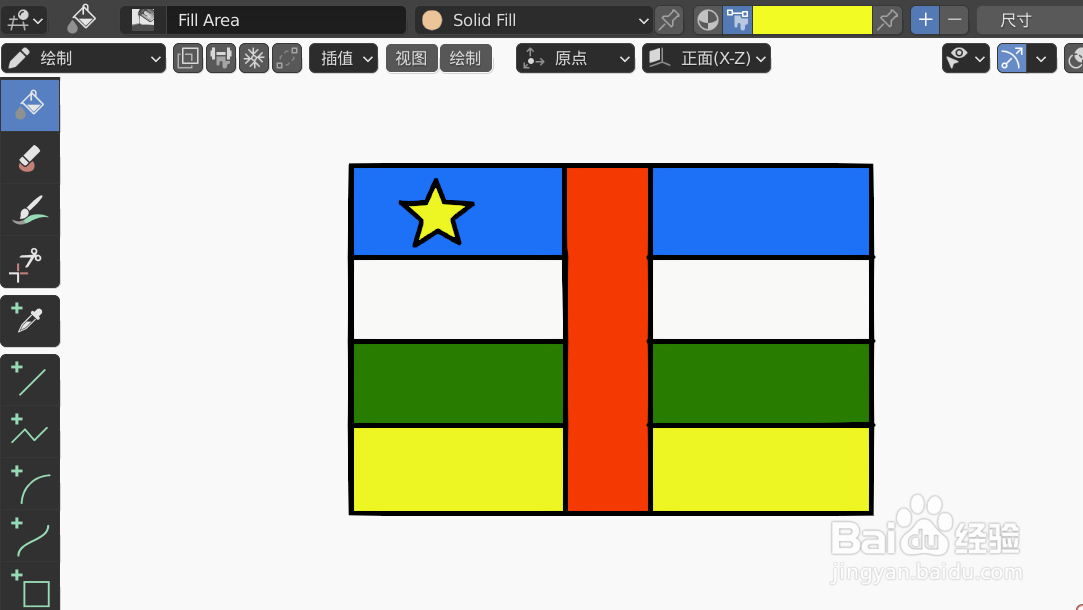Switch color mode to Vertex Color

tap(738, 20)
